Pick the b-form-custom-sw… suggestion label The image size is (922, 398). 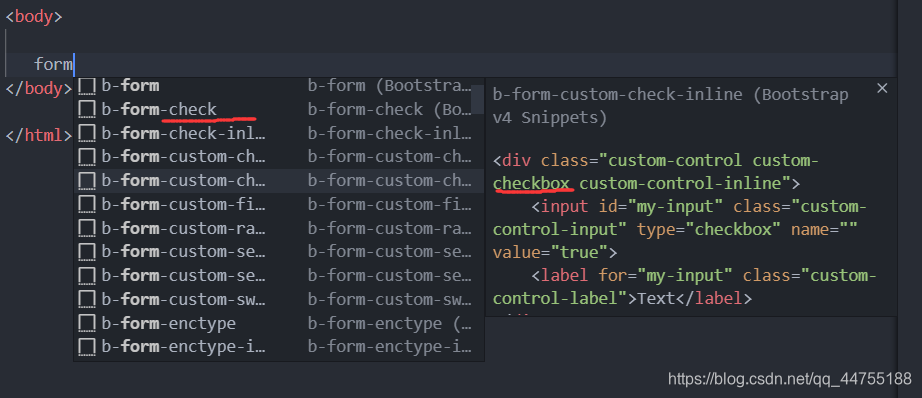[183, 300]
